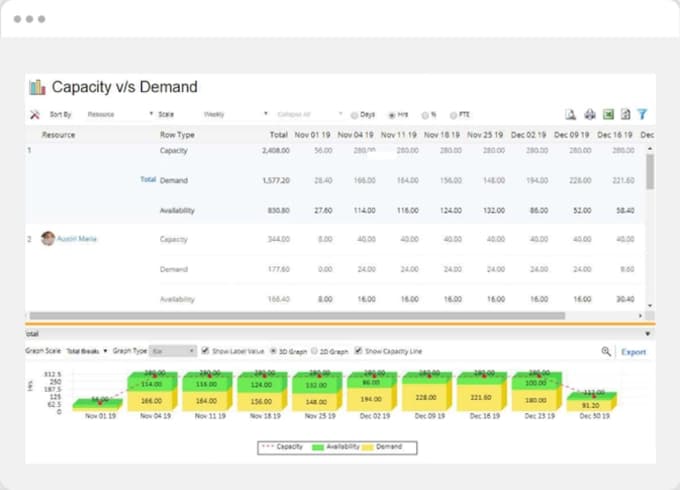Click the Austin Maria avatar photo
Screen dimensions: 680x490
point(48,238)
